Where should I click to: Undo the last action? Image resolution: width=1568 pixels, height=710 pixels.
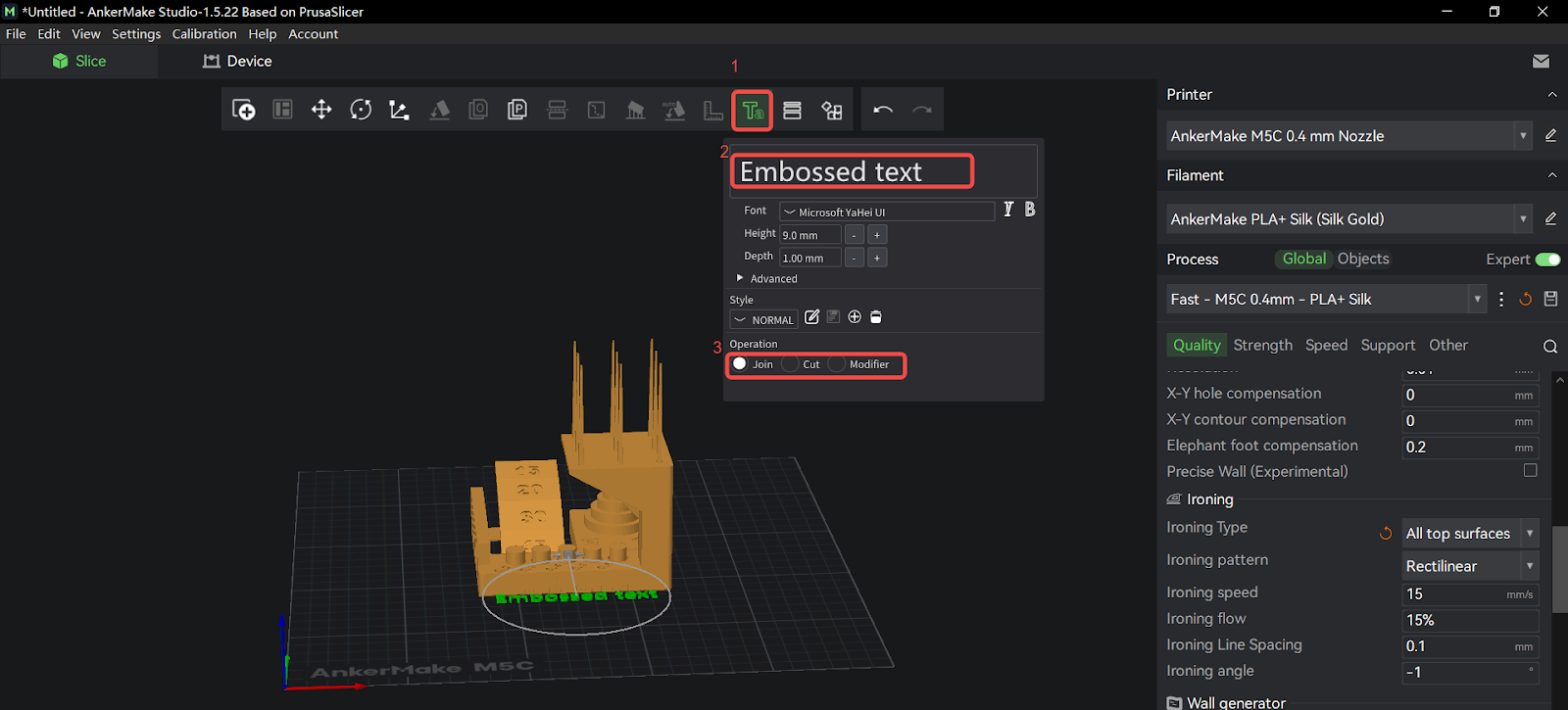883,110
